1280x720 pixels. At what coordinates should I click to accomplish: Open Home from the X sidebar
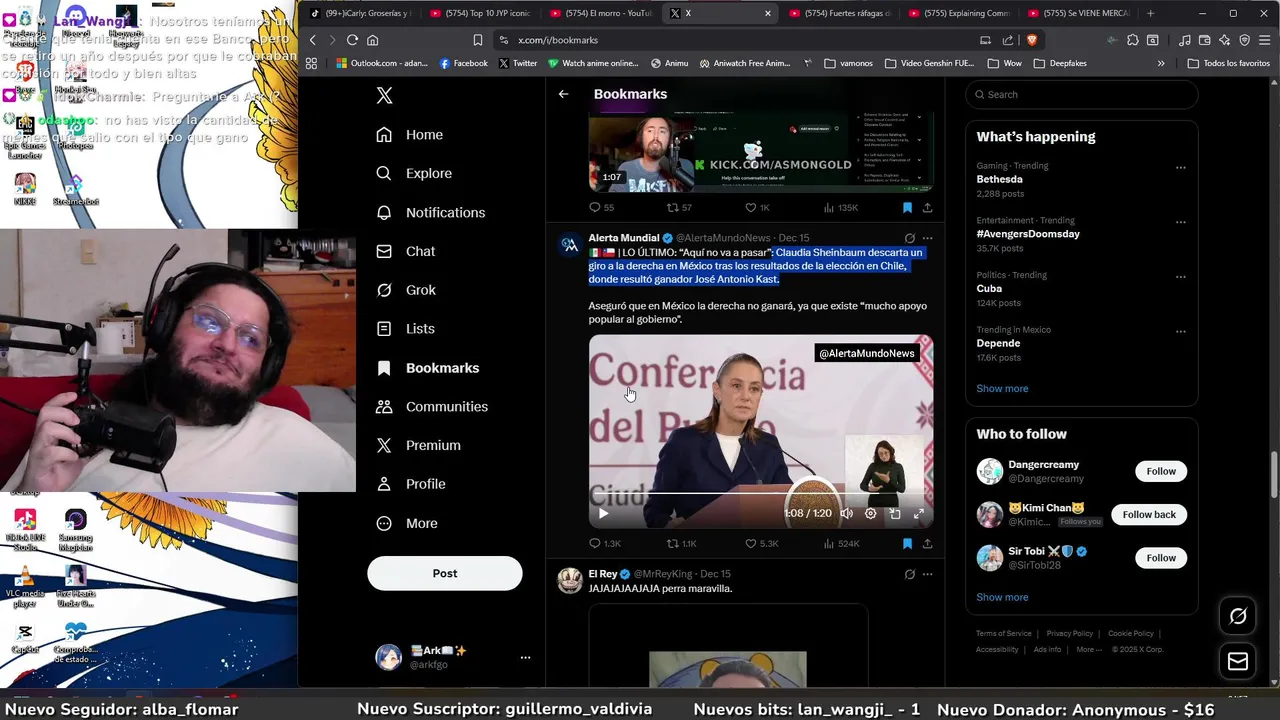(410, 135)
